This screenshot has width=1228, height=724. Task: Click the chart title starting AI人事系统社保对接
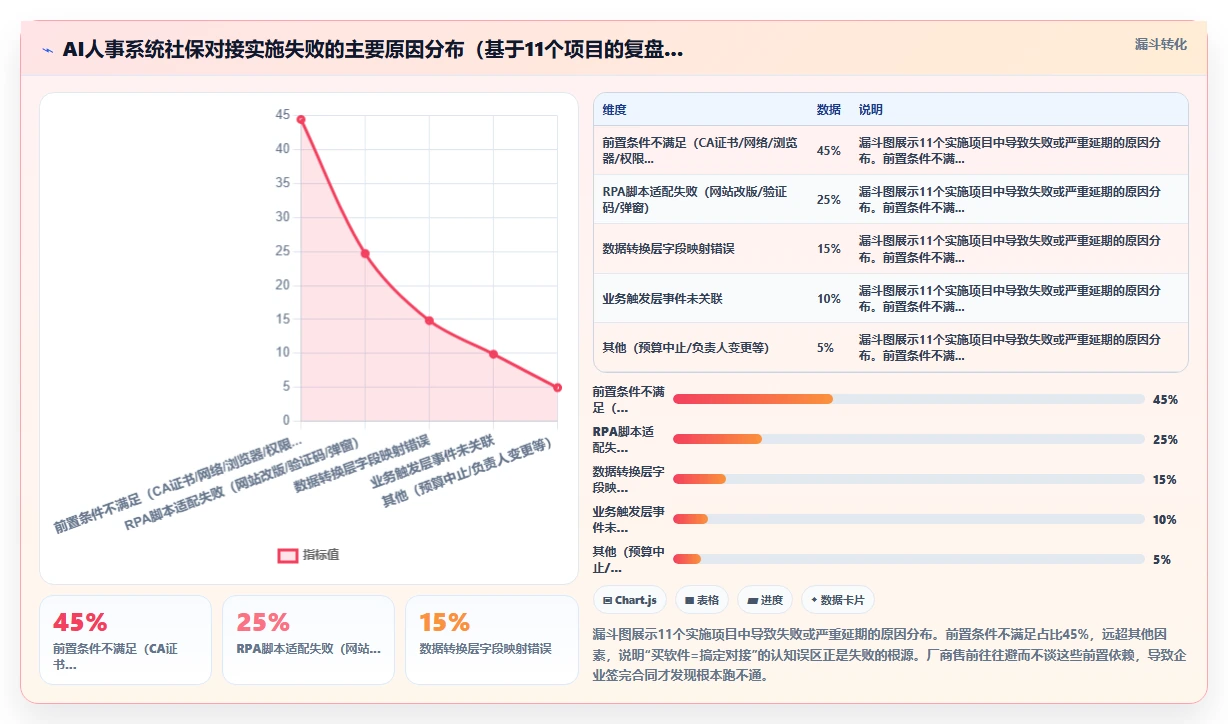[x=373, y=50]
